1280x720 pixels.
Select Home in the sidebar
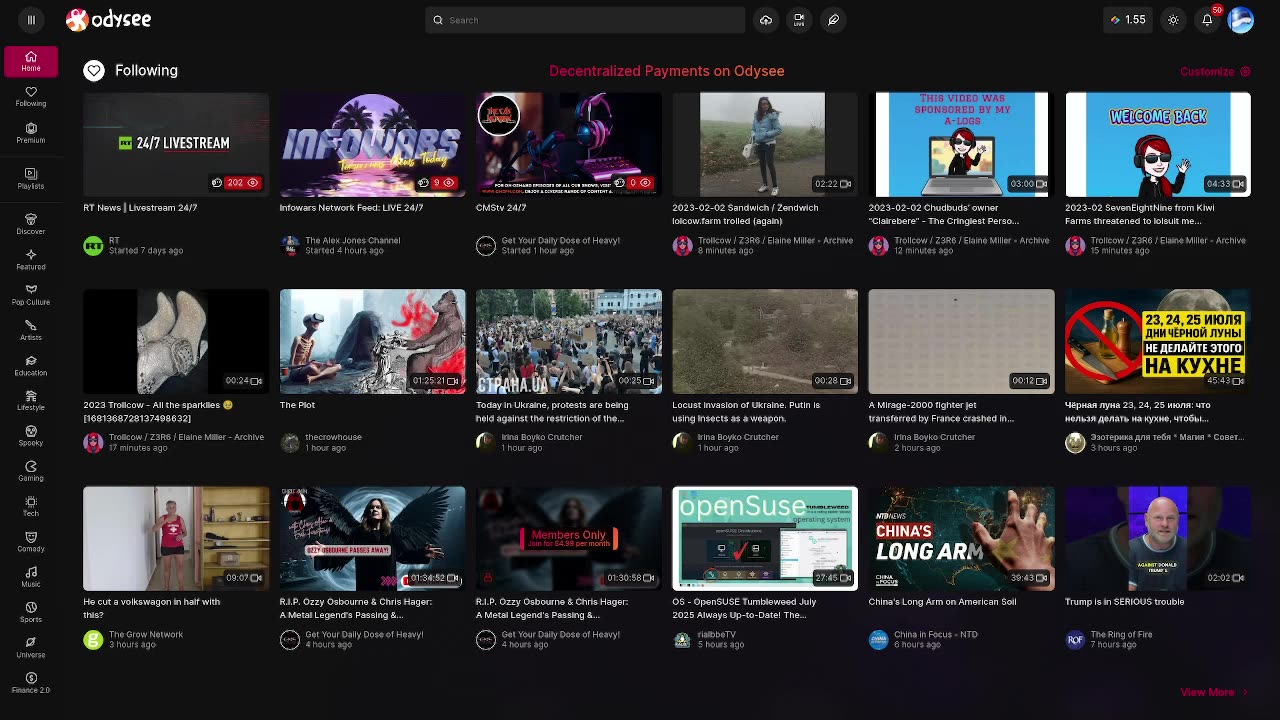point(31,61)
